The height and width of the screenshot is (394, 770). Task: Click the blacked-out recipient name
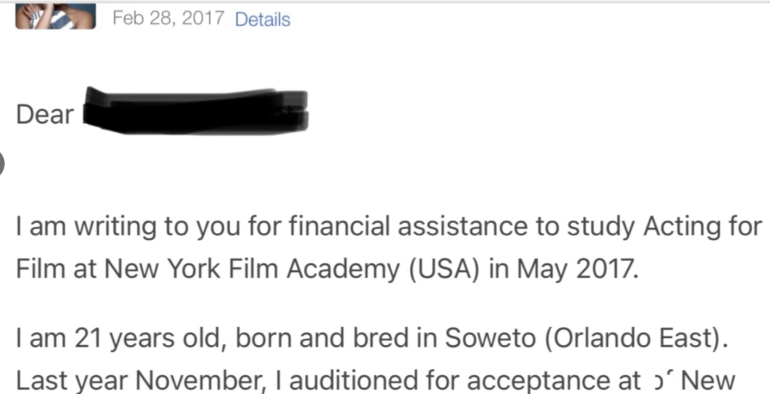point(195,110)
